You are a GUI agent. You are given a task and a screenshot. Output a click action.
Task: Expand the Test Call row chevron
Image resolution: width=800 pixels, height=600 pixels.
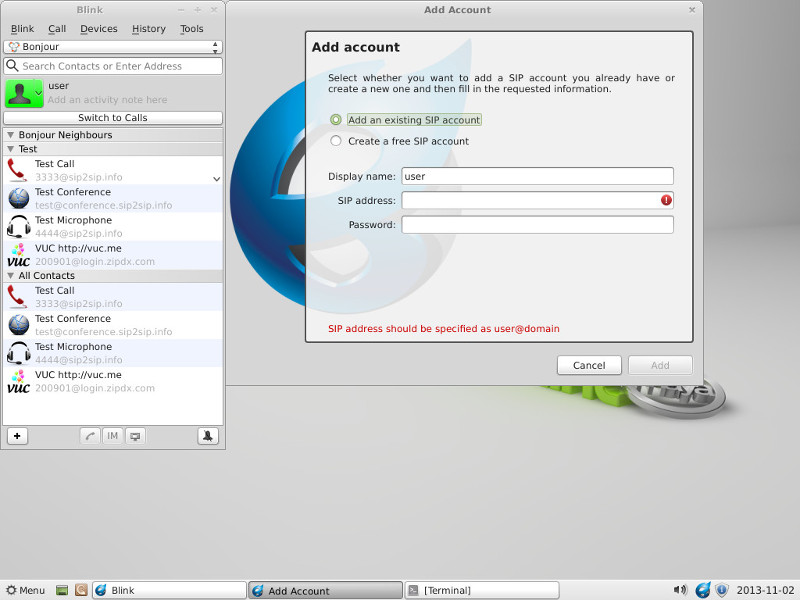pyautogui.click(x=216, y=179)
